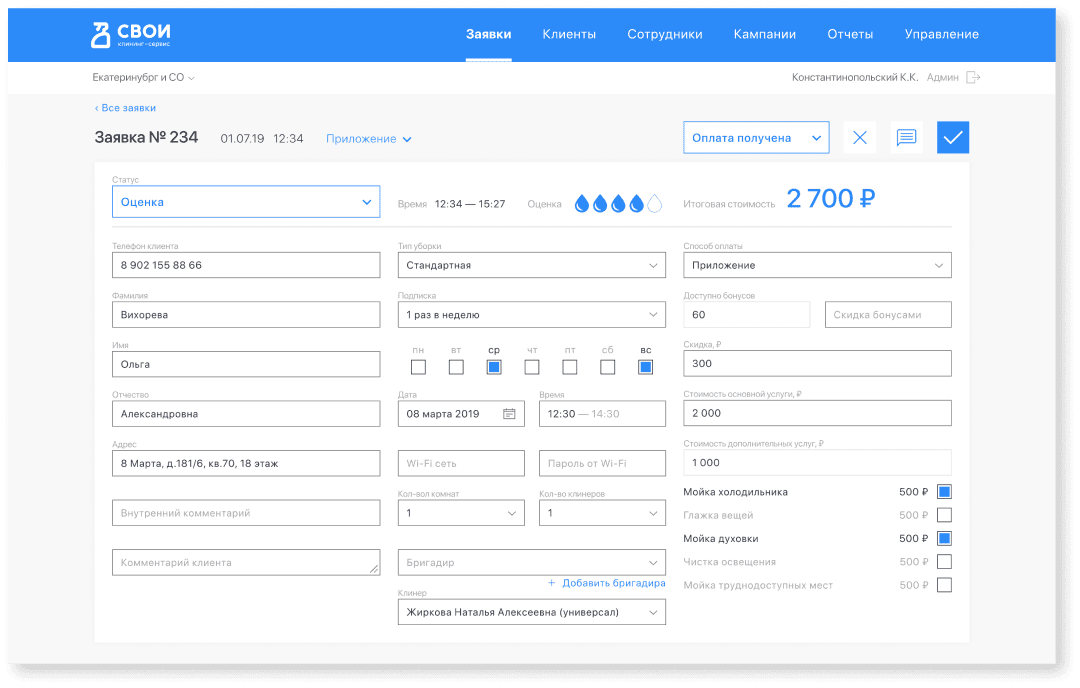Click the first rating droplet icon
Viewport: 1080px width, 688px height.
(582, 204)
